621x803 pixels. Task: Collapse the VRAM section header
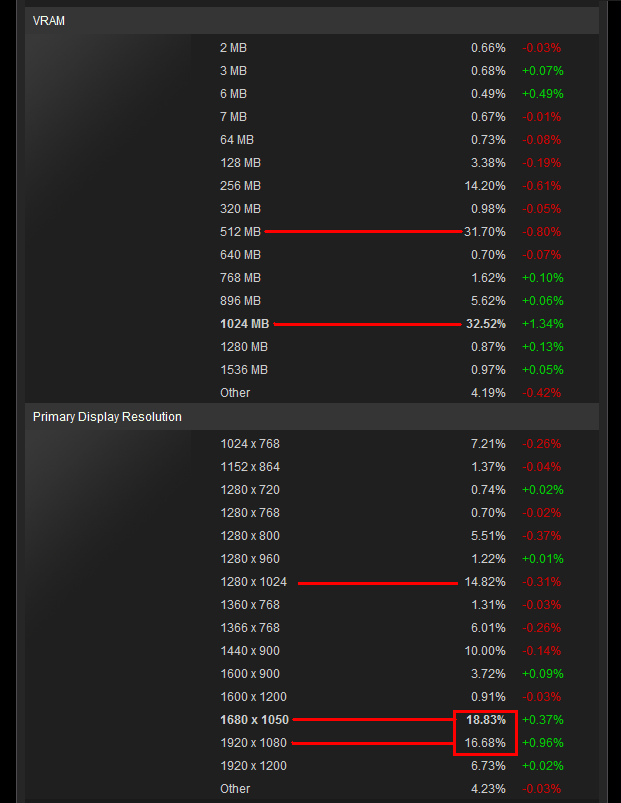point(312,21)
